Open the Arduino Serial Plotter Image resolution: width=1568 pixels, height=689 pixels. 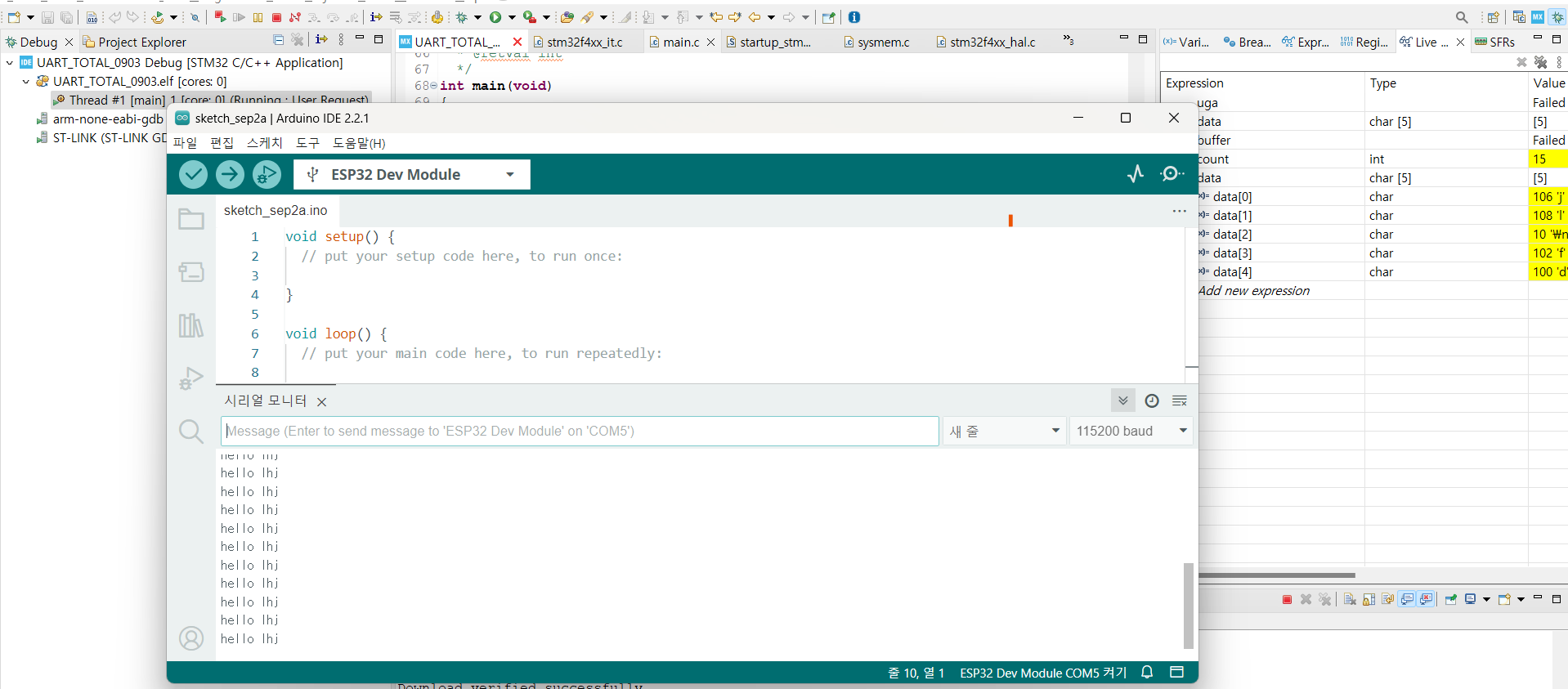pyautogui.click(x=1136, y=173)
